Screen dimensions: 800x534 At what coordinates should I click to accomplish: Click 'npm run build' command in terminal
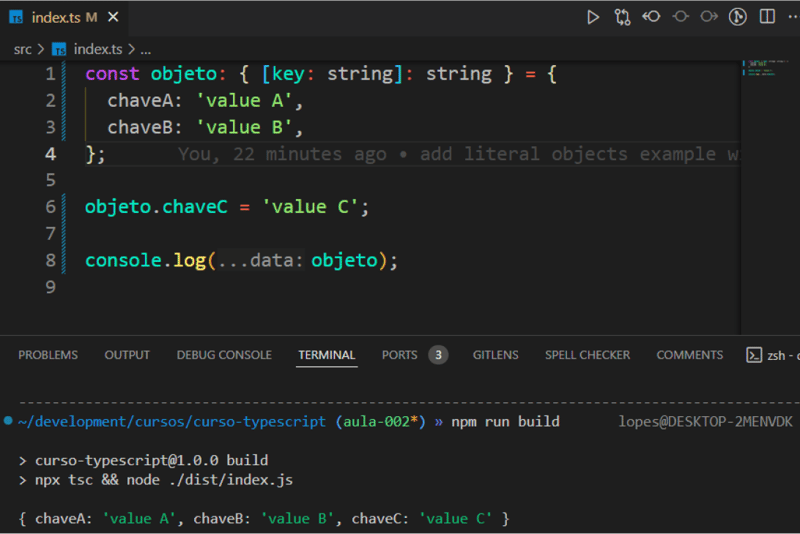[505, 422]
